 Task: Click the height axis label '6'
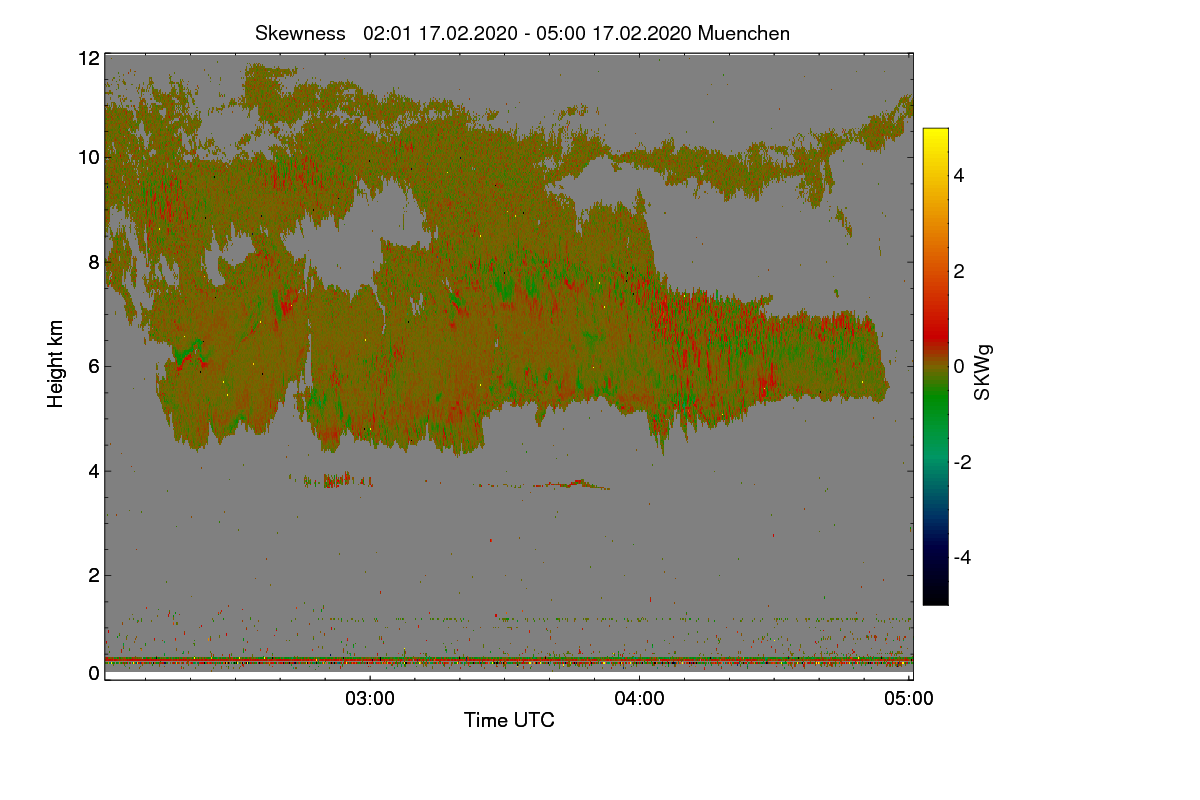click(x=93, y=366)
